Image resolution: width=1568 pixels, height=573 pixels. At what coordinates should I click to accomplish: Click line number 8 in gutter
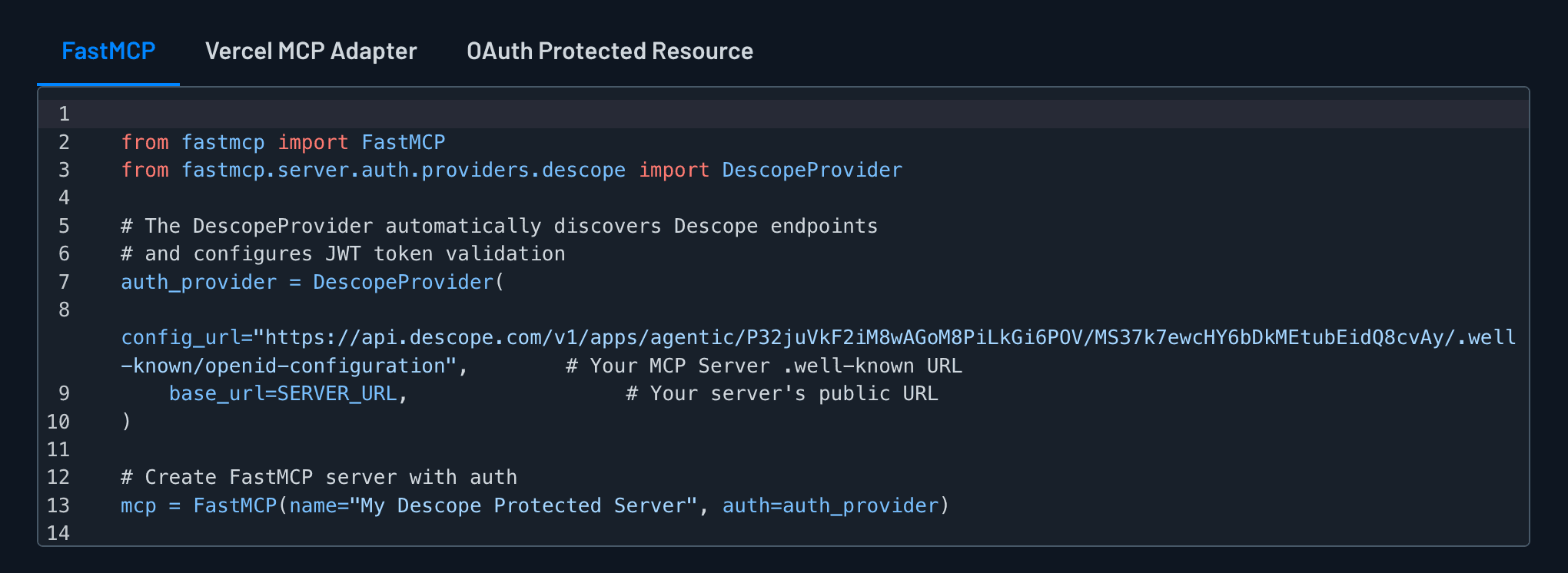click(64, 310)
